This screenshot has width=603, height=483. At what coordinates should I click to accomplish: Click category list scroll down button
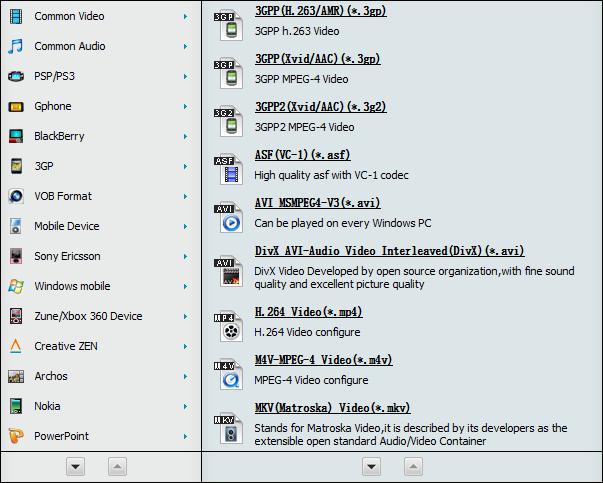75,467
